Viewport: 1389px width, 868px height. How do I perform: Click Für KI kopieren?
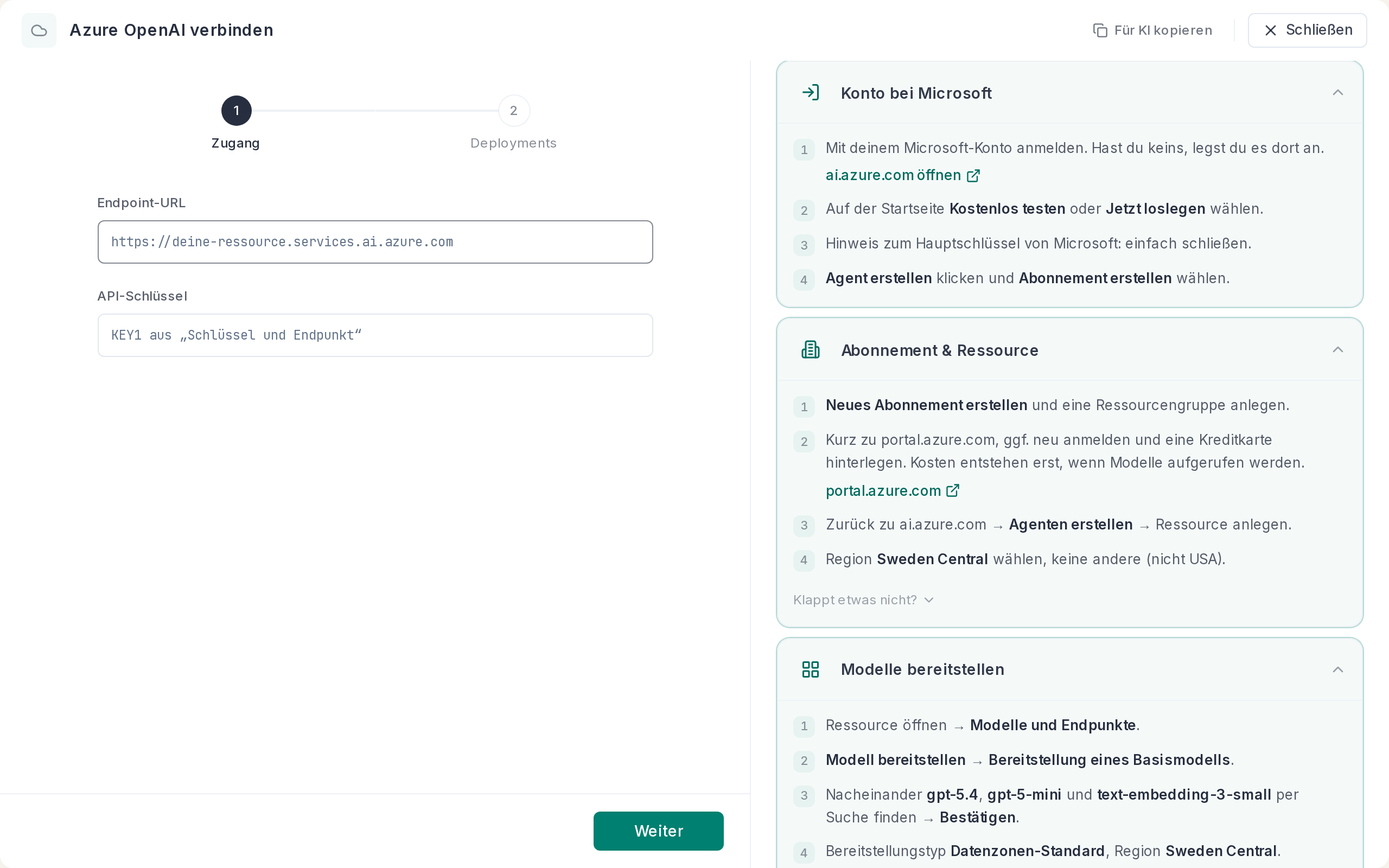(1152, 30)
